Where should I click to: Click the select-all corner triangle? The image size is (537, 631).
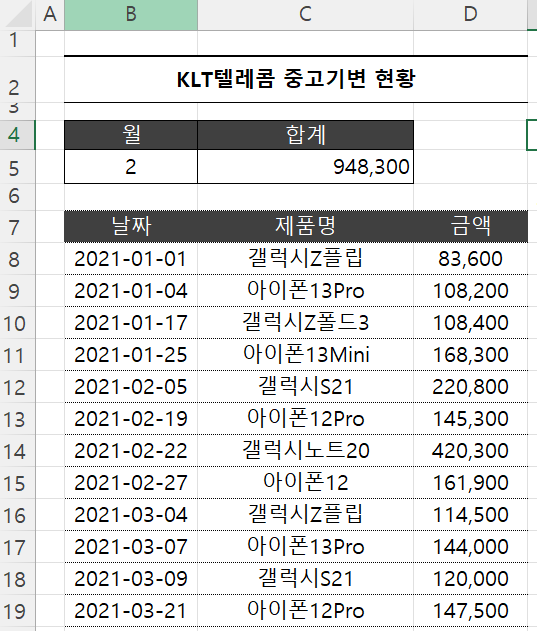pyautogui.click(x=18, y=15)
